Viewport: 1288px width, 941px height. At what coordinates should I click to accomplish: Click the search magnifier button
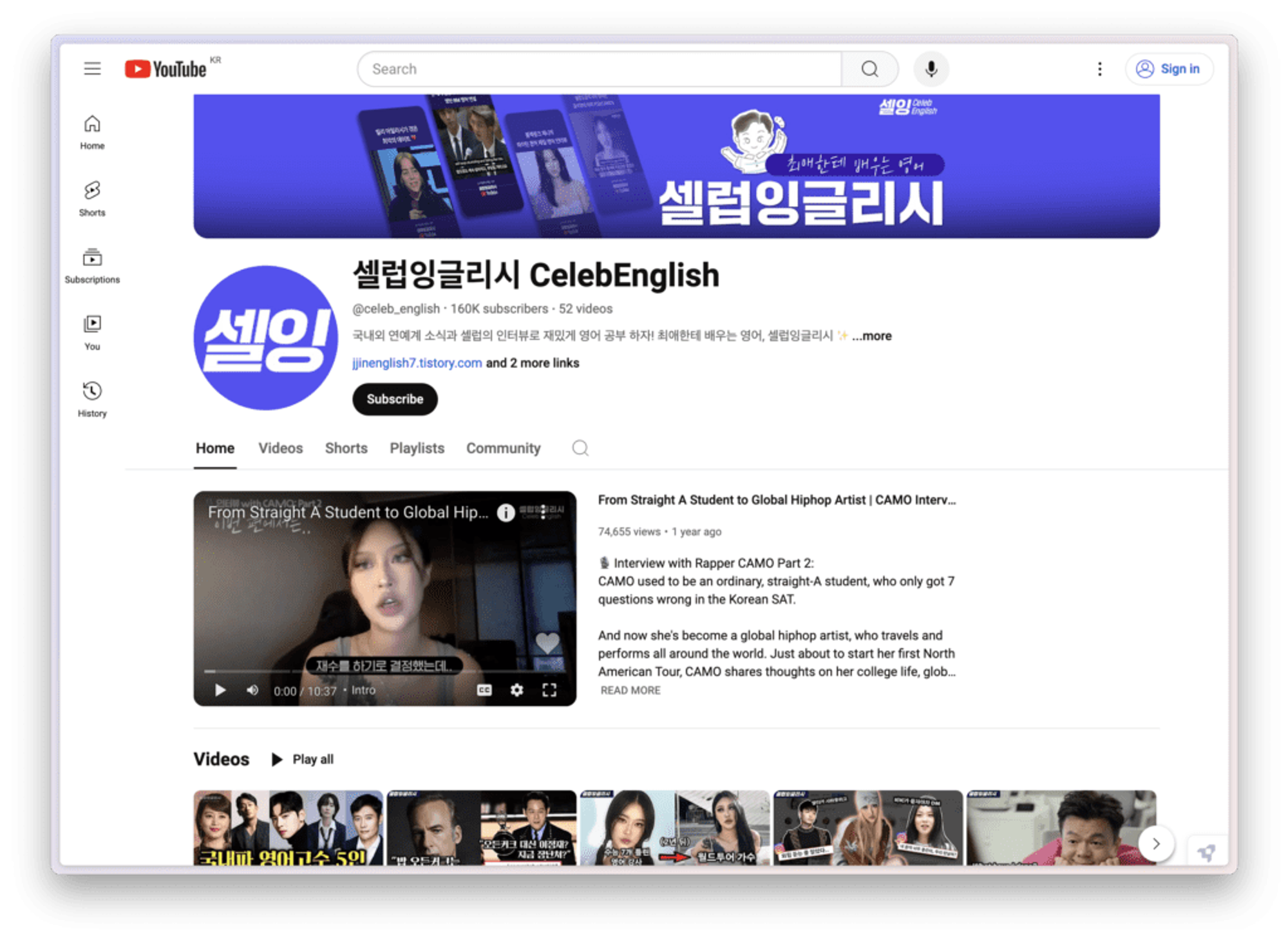click(x=869, y=69)
